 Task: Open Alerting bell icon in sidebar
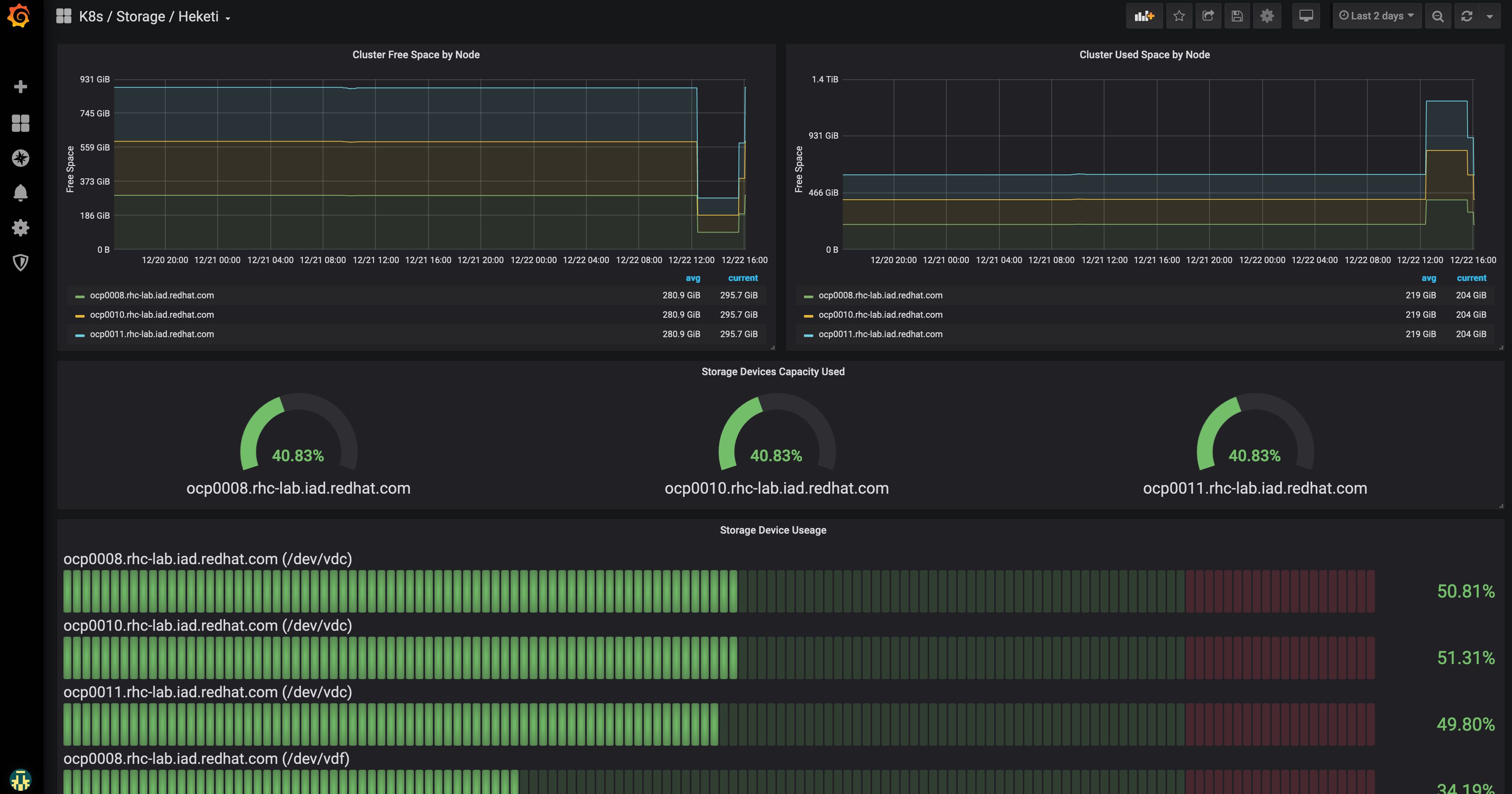tap(21, 192)
